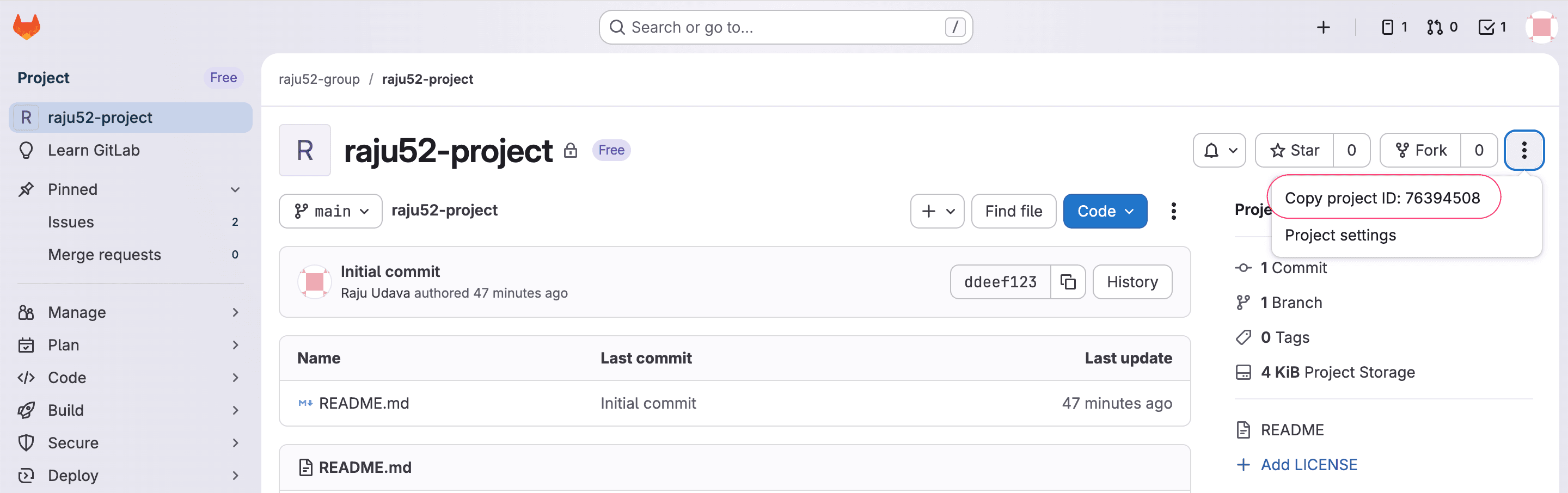Click the create new plus icon
Image resolution: width=1568 pixels, height=493 pixels.
1322,27
